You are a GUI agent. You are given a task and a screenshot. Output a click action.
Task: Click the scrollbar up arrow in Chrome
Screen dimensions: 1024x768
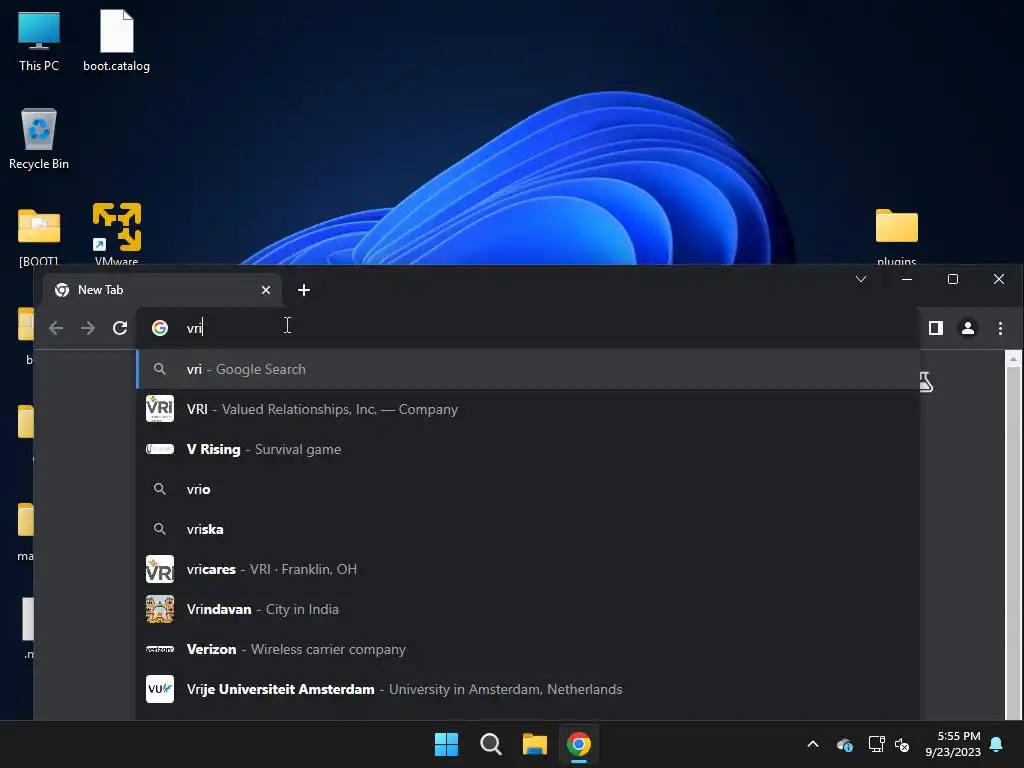1013,359
